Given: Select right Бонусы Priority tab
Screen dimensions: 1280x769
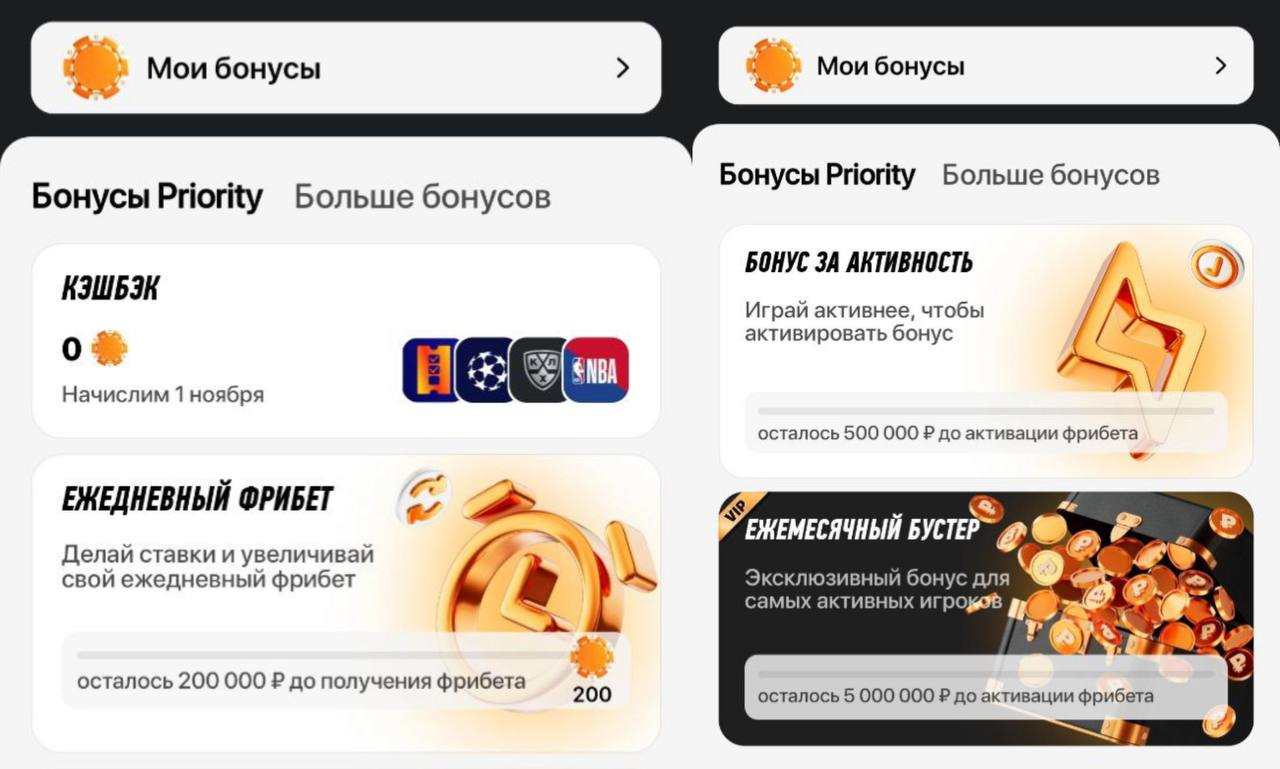Looking at the screenshot, I should pos(817,175).
